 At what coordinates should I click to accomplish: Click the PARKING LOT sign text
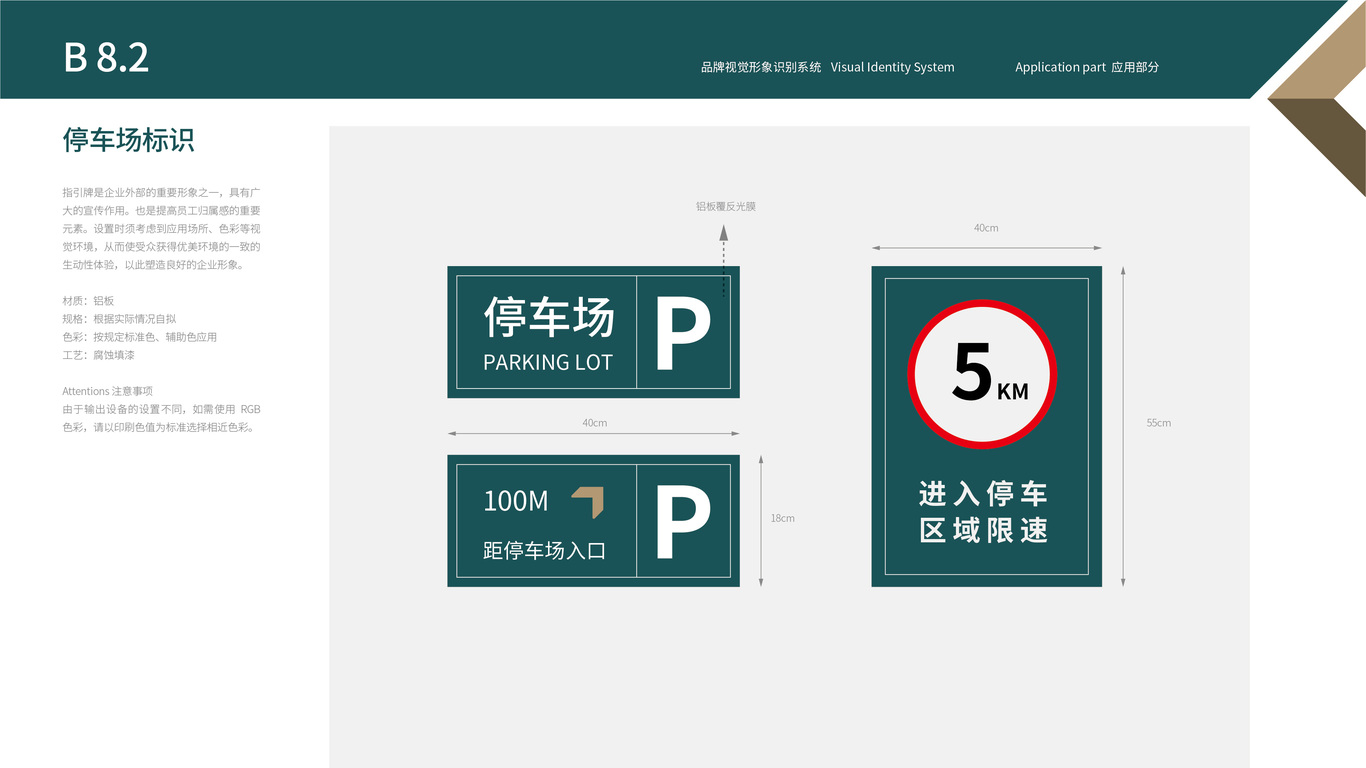pos(548,362)
